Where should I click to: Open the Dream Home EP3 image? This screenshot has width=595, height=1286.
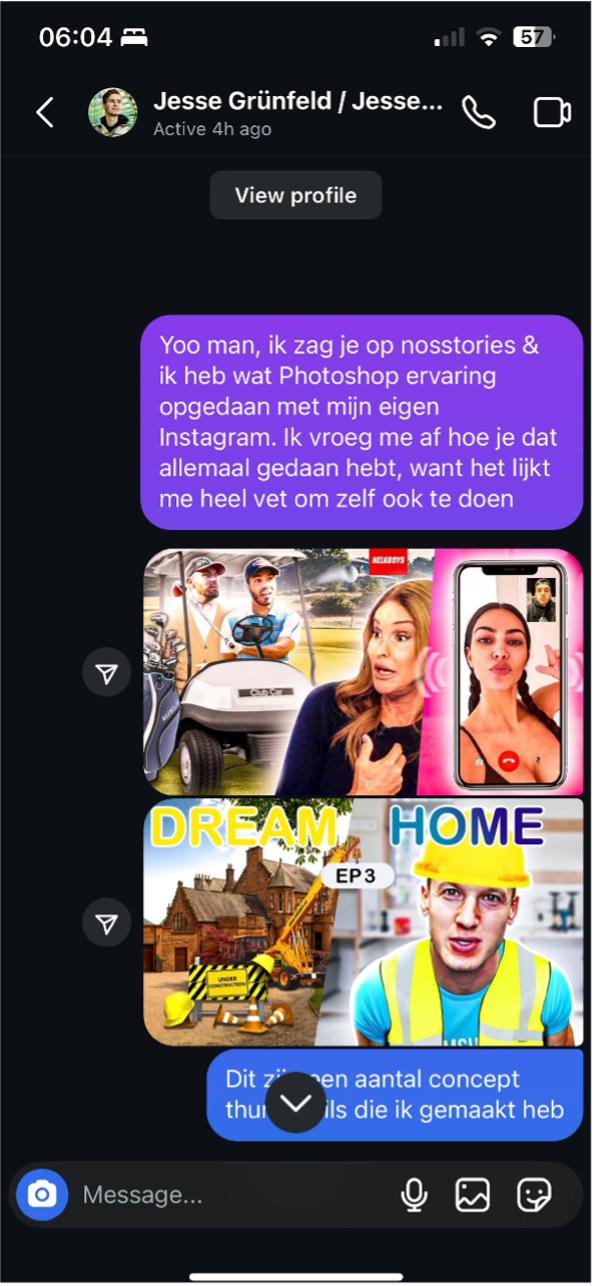(363, 922)
